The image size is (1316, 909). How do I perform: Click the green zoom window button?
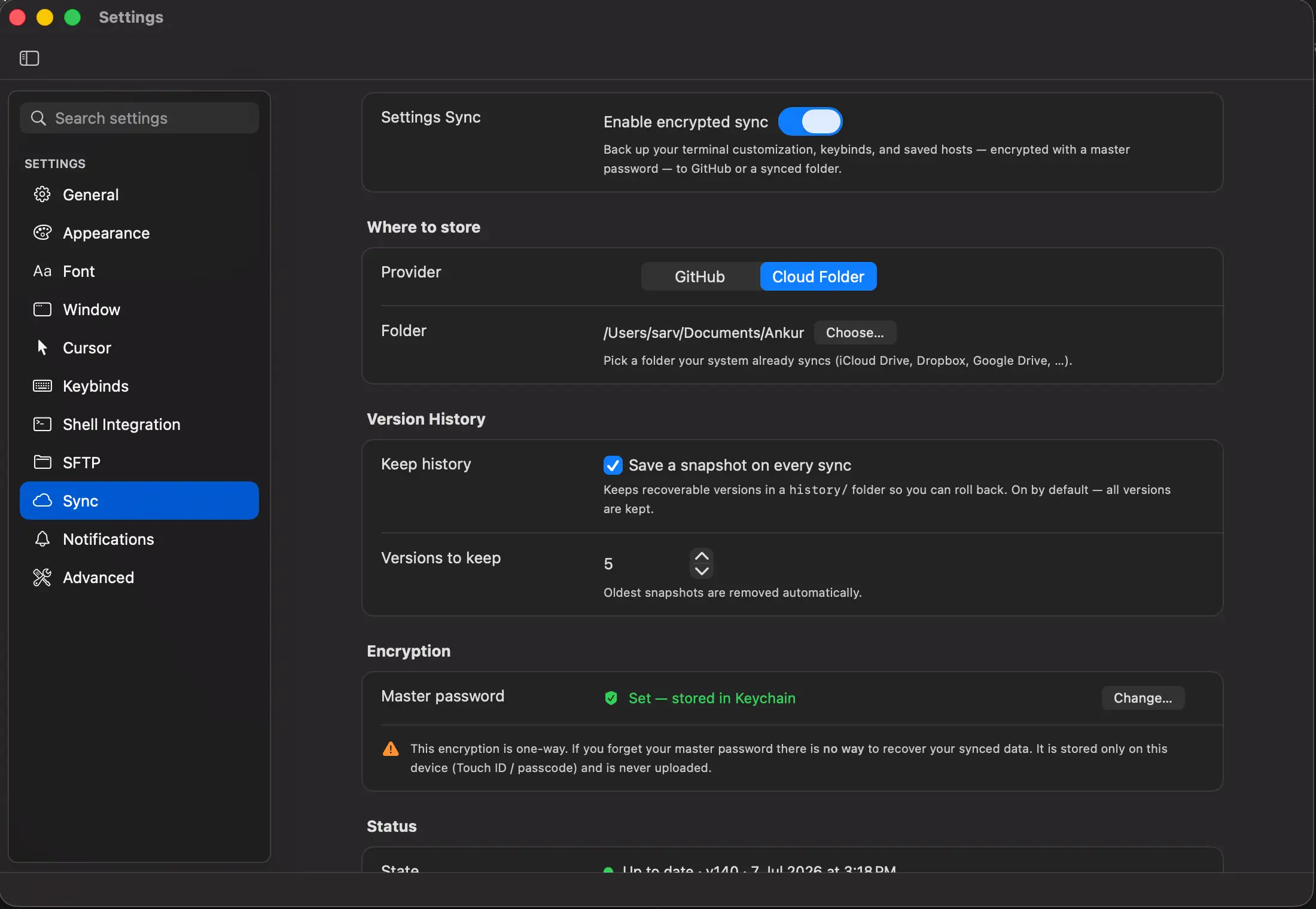click(x=72, y=17)
